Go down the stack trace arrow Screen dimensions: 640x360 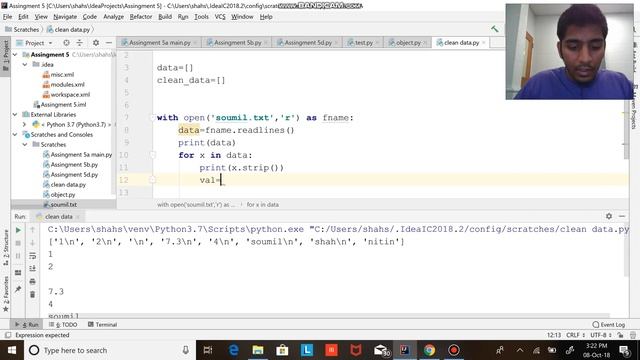(33, 243)
